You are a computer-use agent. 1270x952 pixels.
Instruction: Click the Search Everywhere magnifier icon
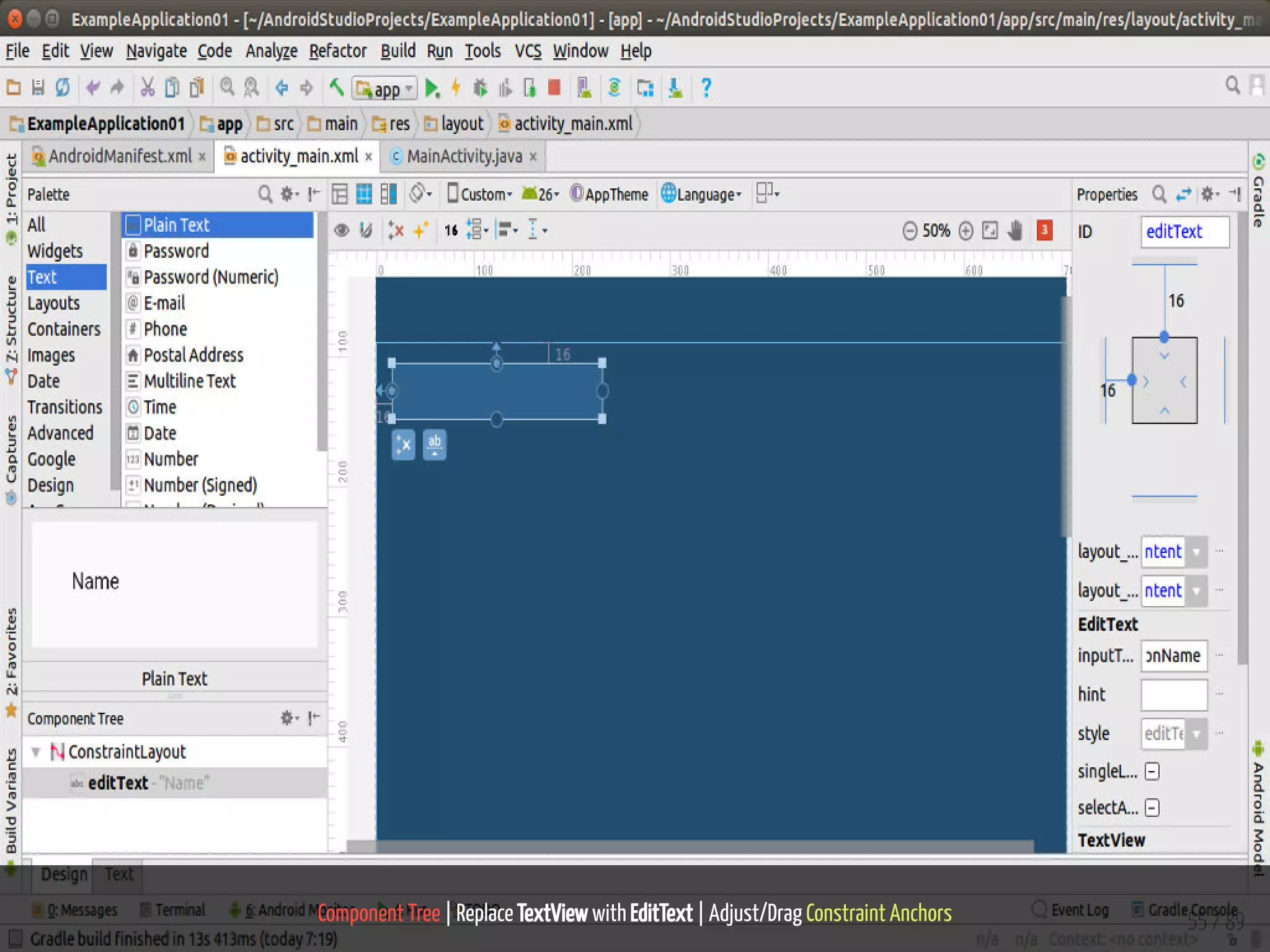(x=1233, y=85)
